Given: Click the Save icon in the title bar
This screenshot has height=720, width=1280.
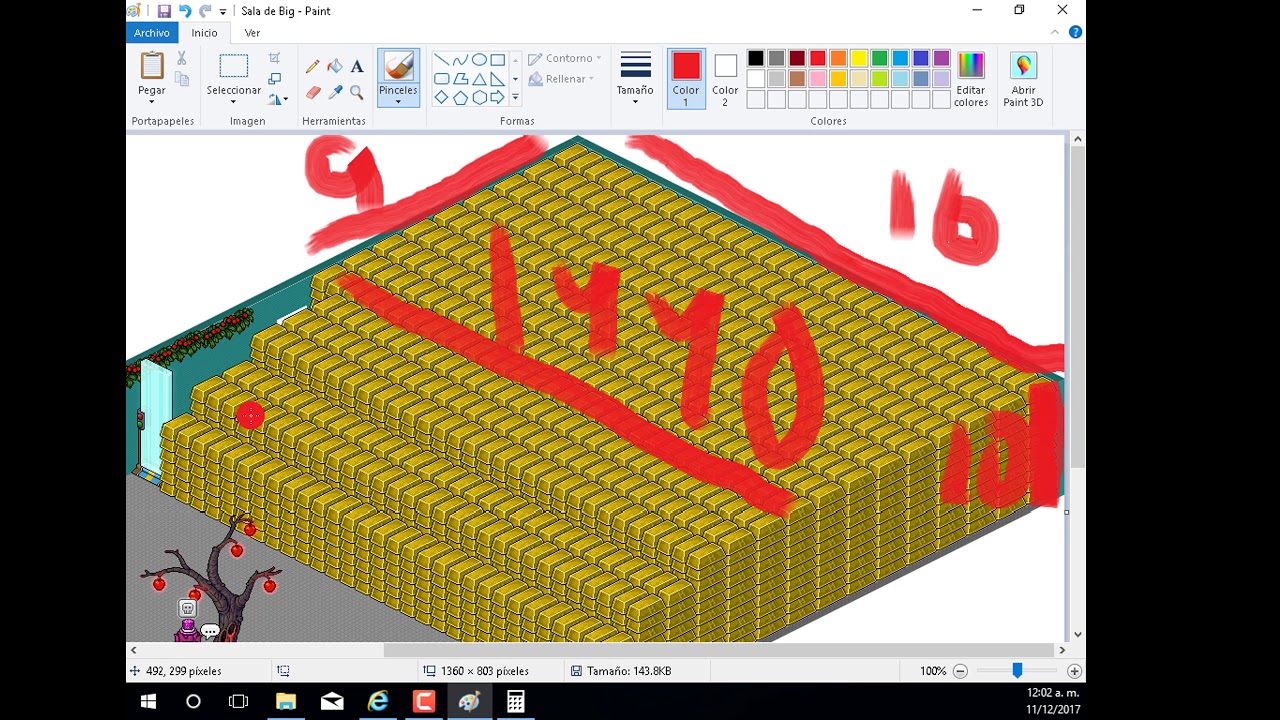Looking at the screenshot, I should tap(164, 11).
